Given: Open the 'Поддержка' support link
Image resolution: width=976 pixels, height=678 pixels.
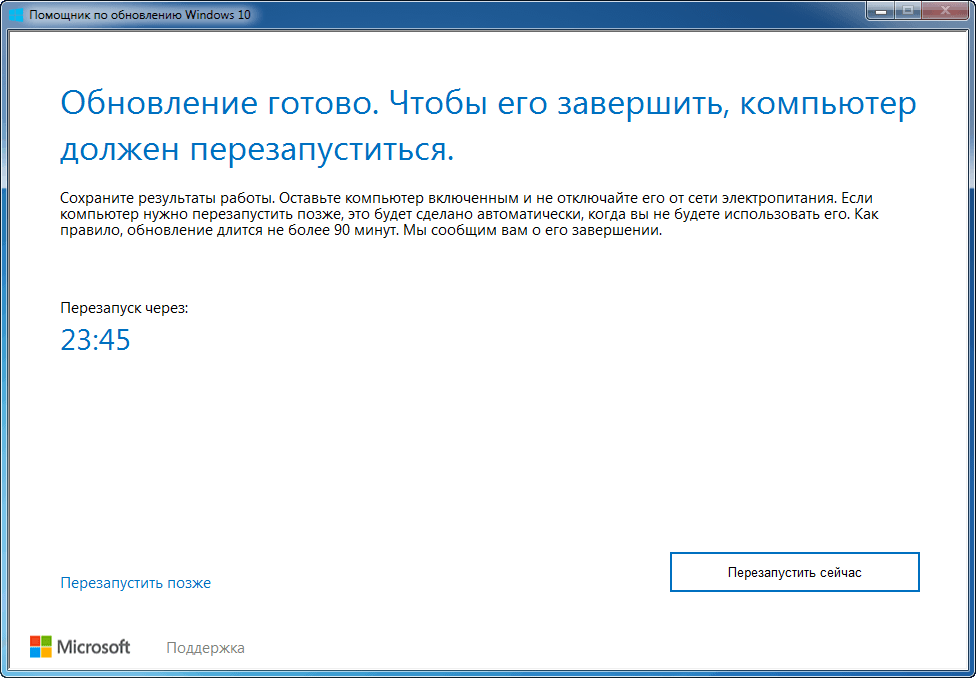Looking at the screenshot, I should pyautogui.click(x=205, y=648).
